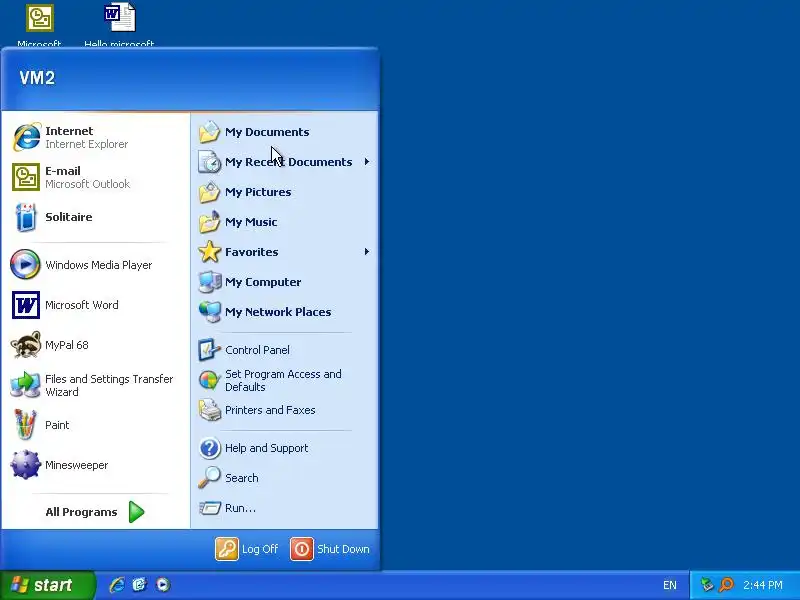Open MyPal 68 browser
This screenshot has height=600, width=800.
[95, 345]
